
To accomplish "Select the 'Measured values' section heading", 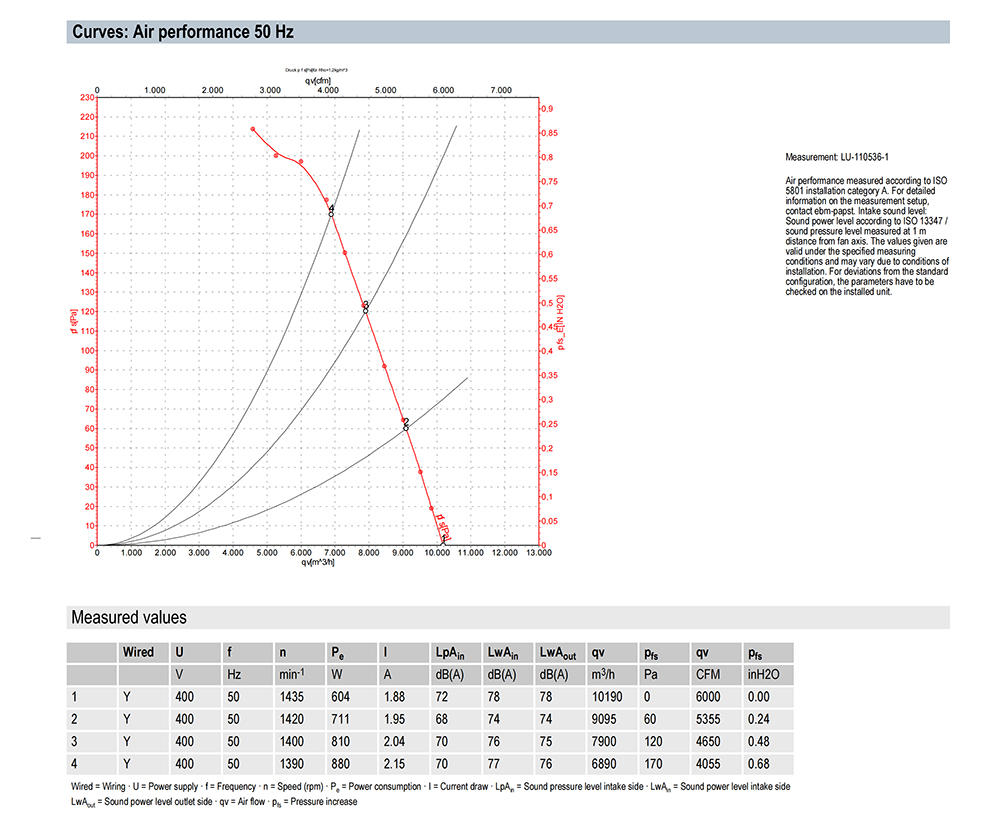I will 129,617.
